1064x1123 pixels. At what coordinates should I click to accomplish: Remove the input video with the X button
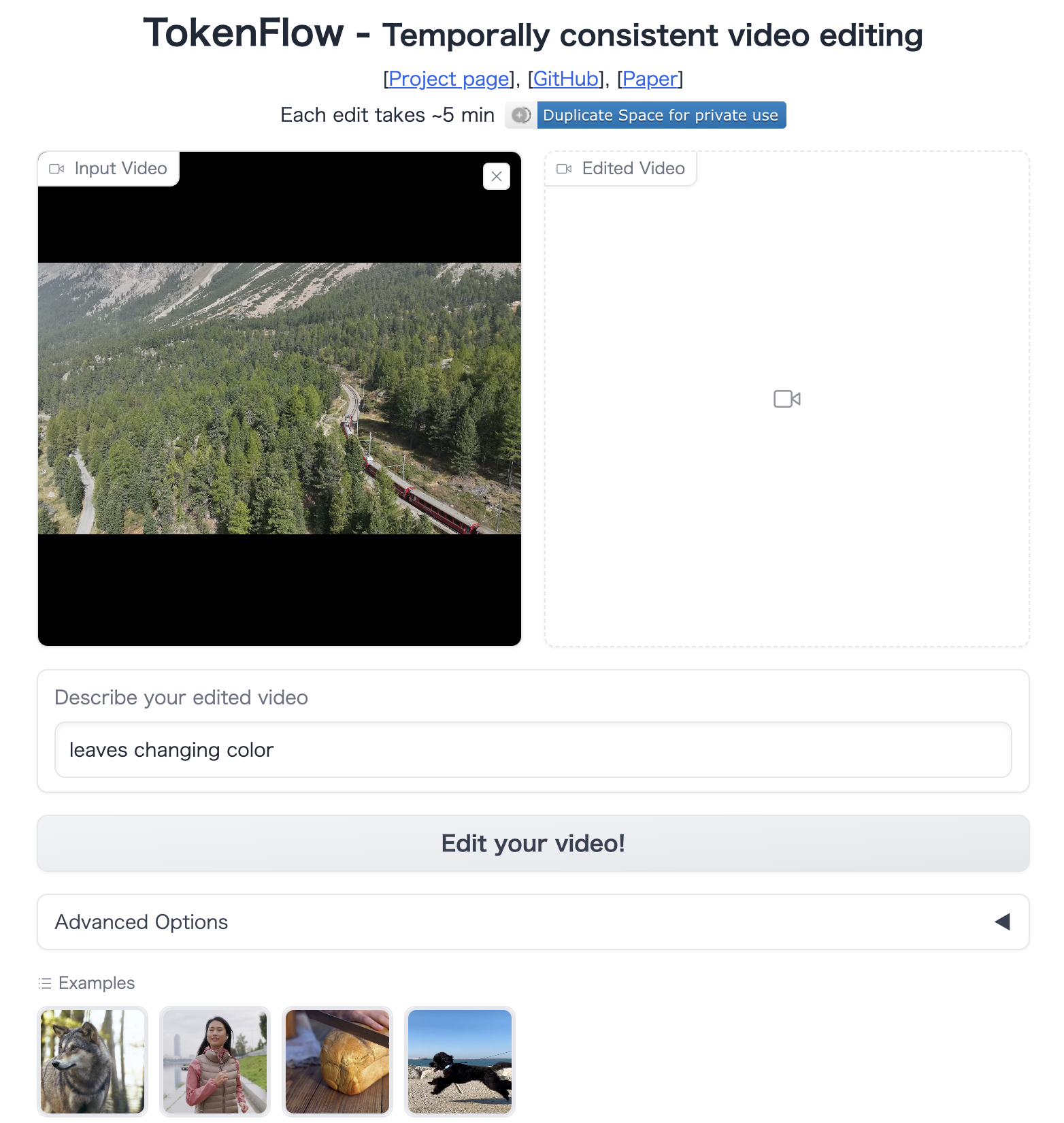point(497,176)
